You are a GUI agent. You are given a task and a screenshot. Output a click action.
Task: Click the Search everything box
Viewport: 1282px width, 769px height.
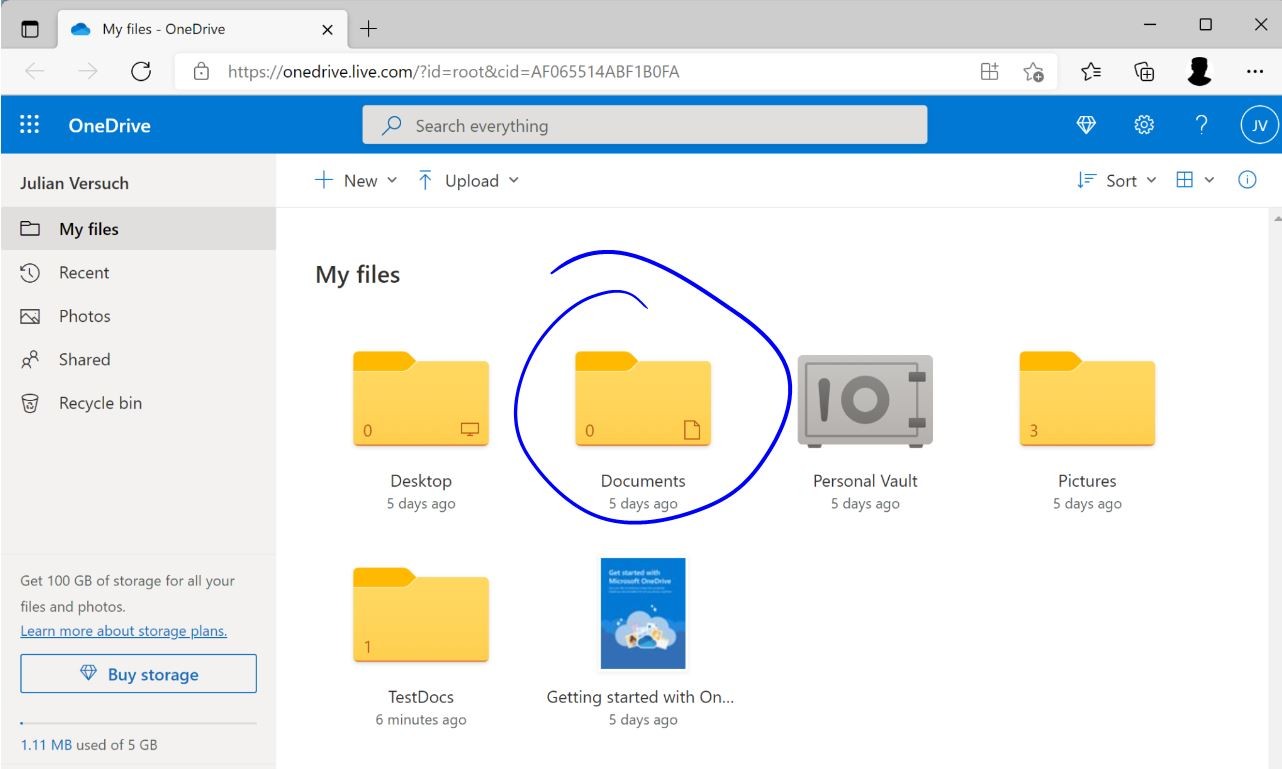(x=647, y=124)
